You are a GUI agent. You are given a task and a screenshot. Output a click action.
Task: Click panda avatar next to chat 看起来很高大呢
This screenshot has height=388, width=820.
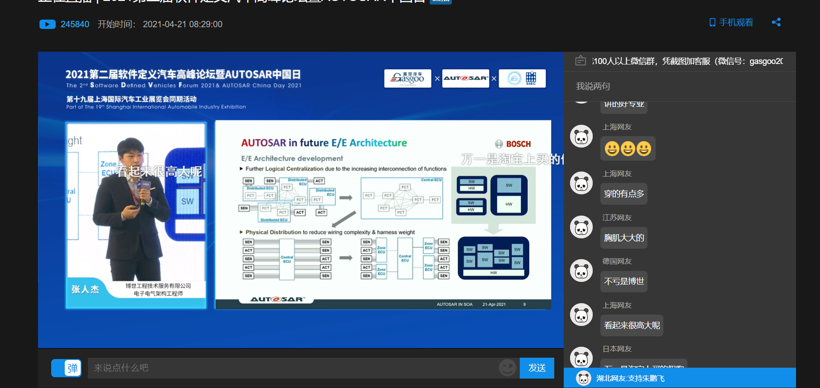pyautogui.click(x=581, y=314)
